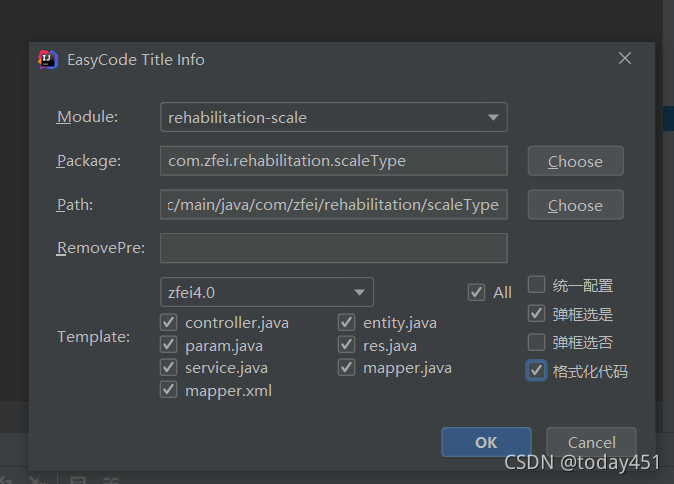Focus the Path input field
The image size is (674, 484).
334,205
